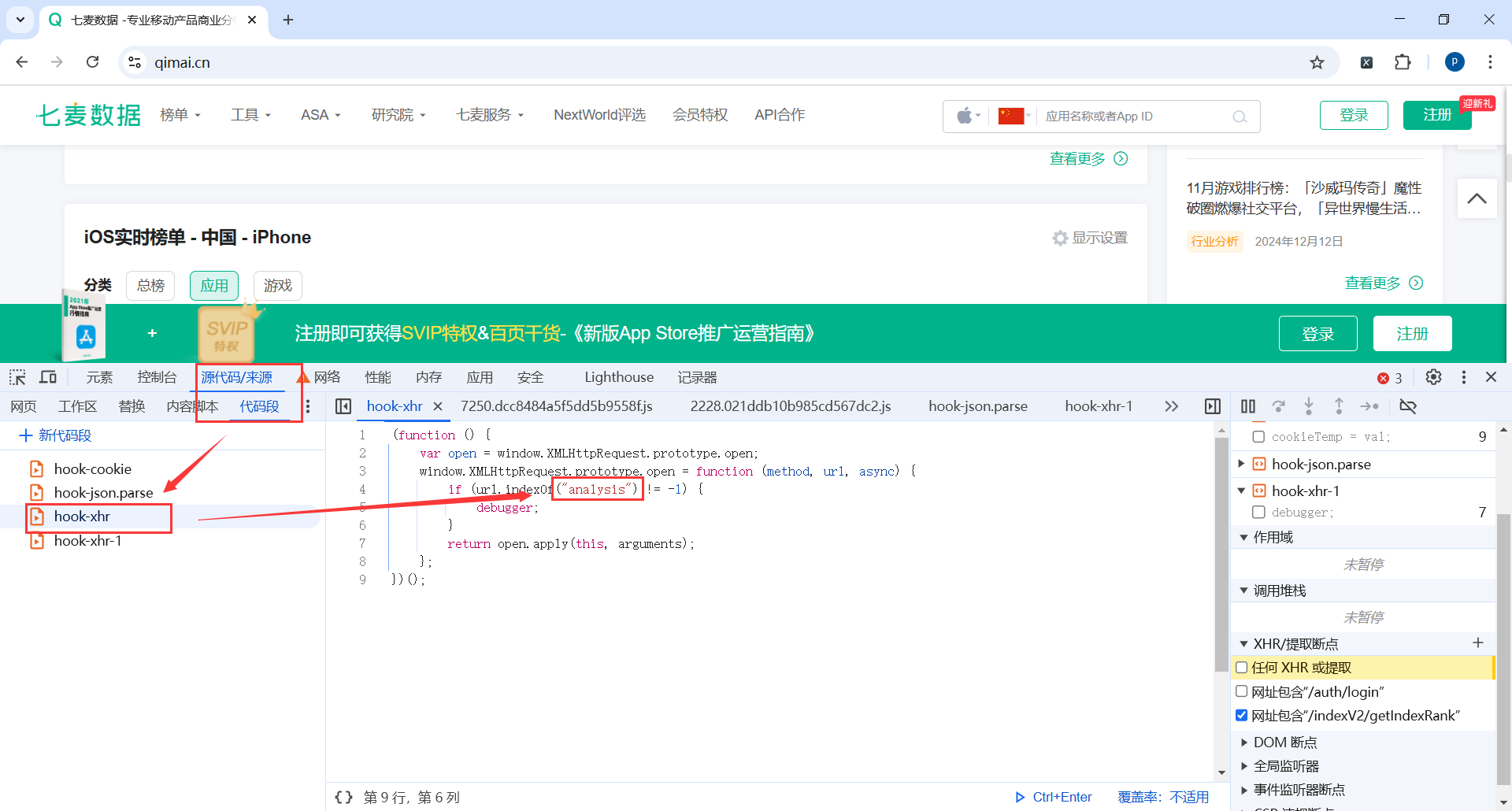Open the Apple platform selector dropdown

(969, 117)
